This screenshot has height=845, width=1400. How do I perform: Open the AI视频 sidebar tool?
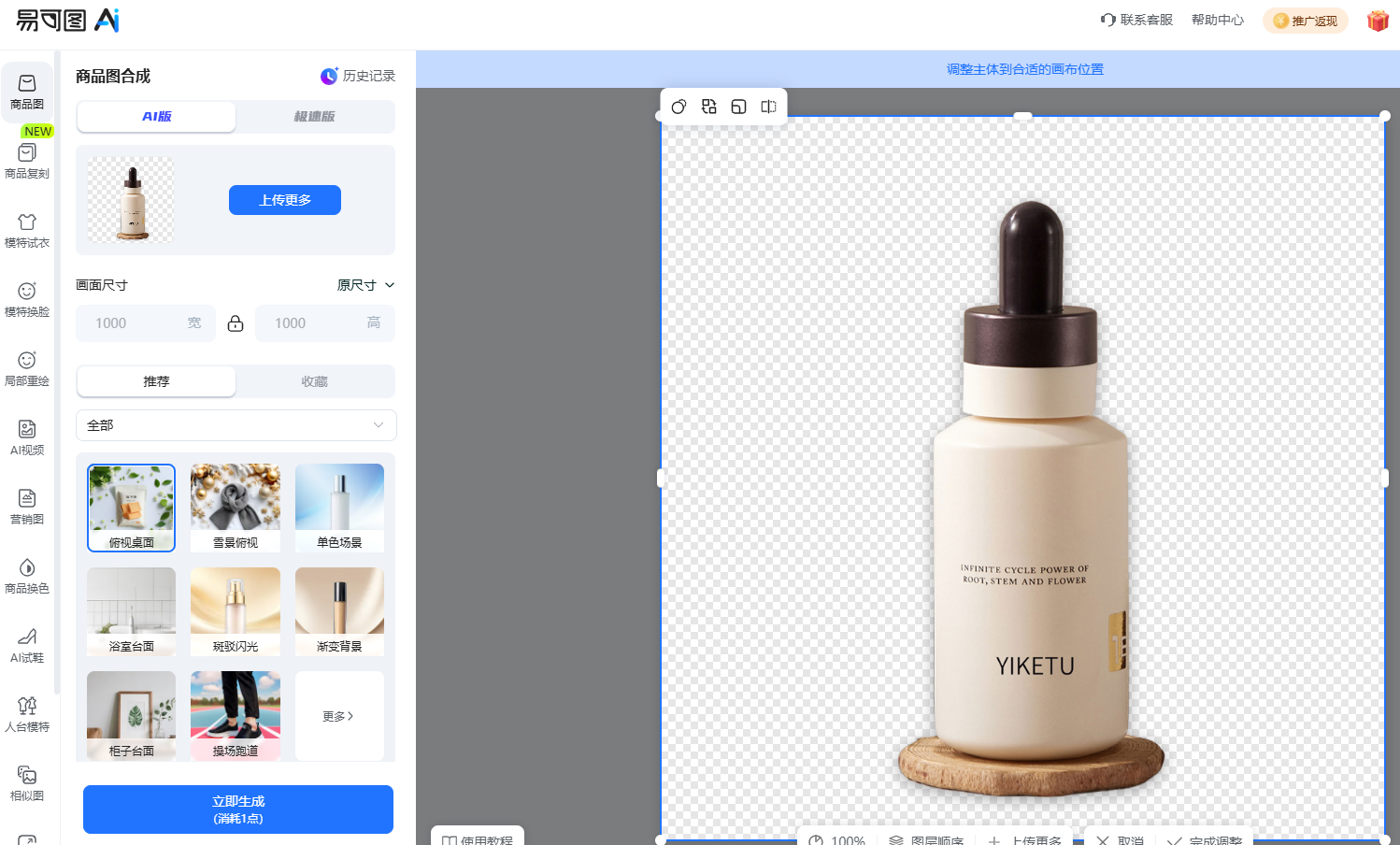[x=27, y=437]
